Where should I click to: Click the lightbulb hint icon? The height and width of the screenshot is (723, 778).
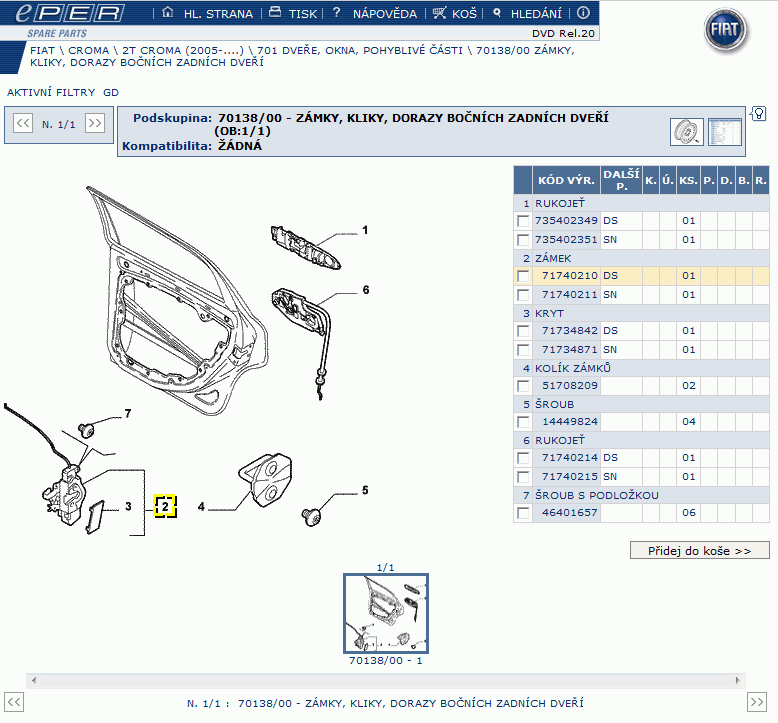tap(758, 113)
